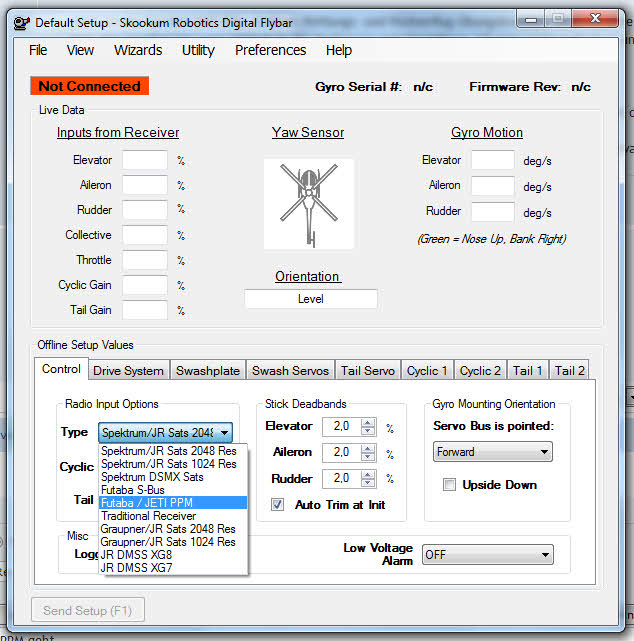Open the Utility menu
634x641 pixels.
(x=198, y=50)
